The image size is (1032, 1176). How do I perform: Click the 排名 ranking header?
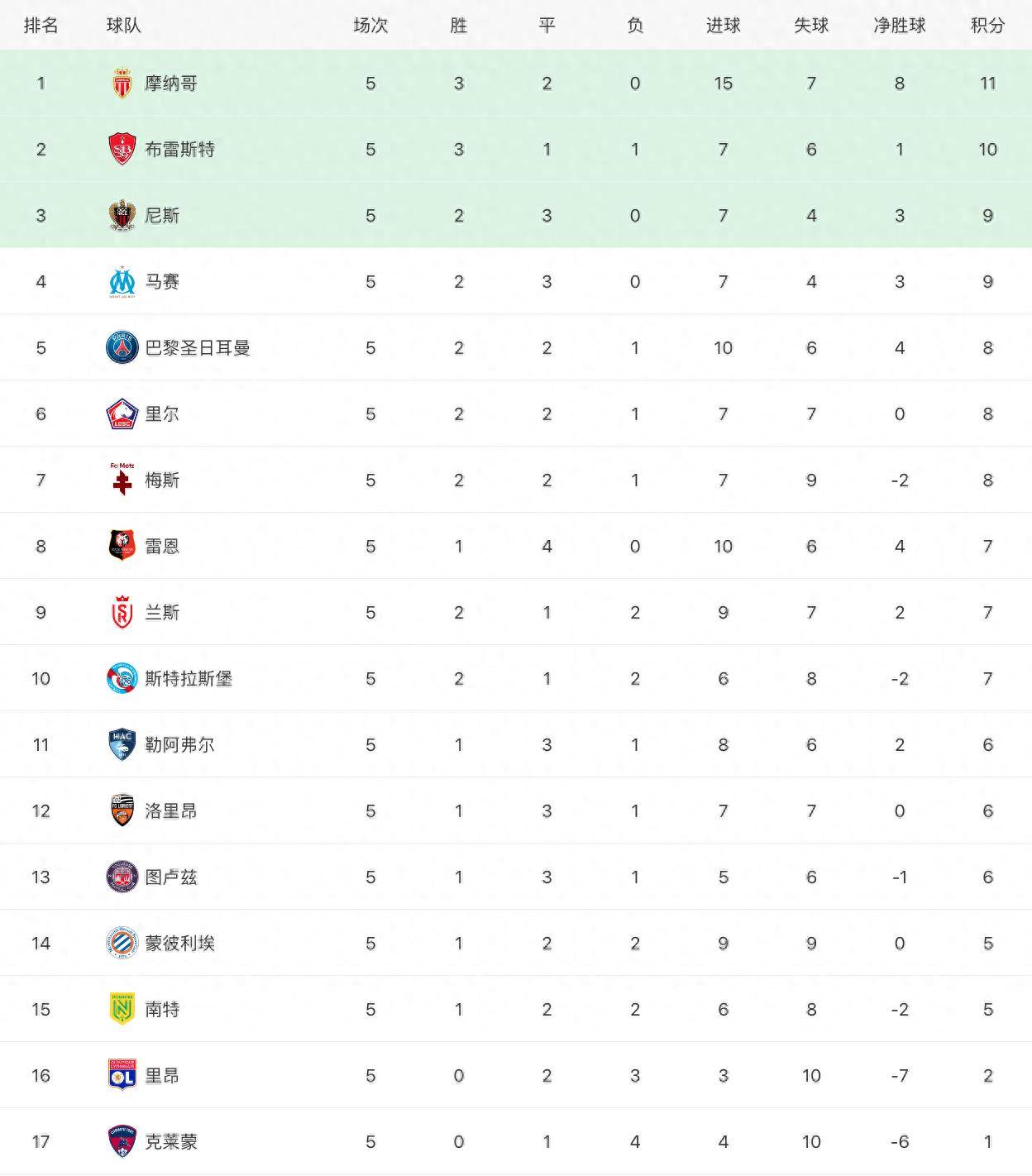[41, 26]
